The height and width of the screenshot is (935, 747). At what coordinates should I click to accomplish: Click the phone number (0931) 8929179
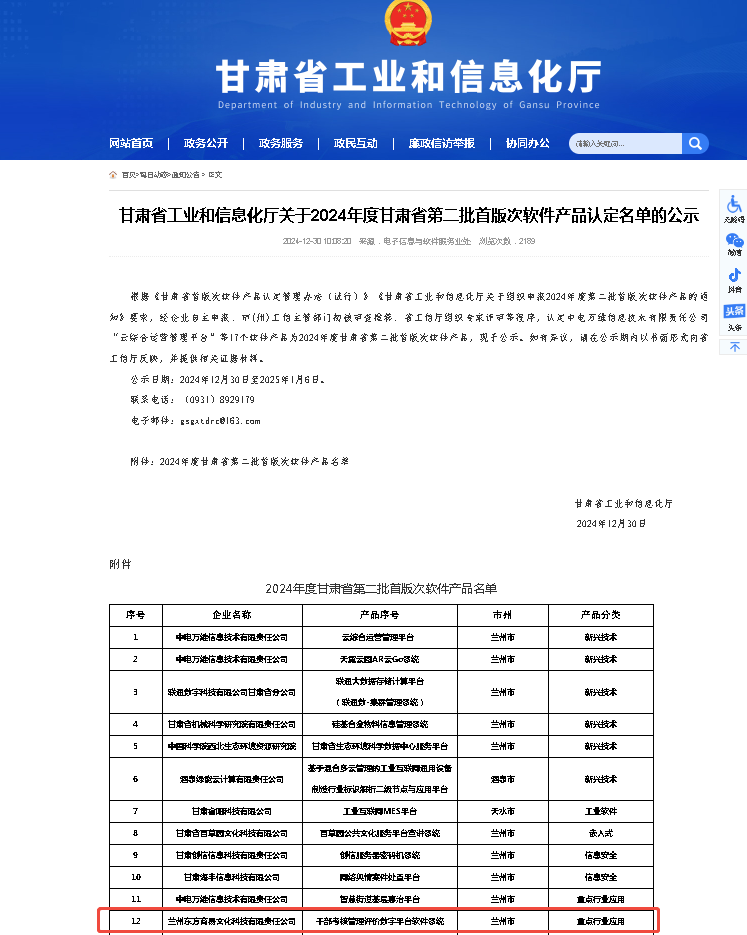tap(220, 400)
